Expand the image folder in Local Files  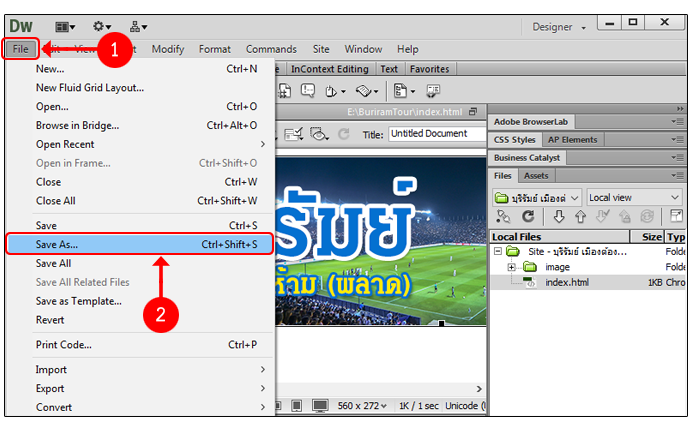[x=511, y=267]
